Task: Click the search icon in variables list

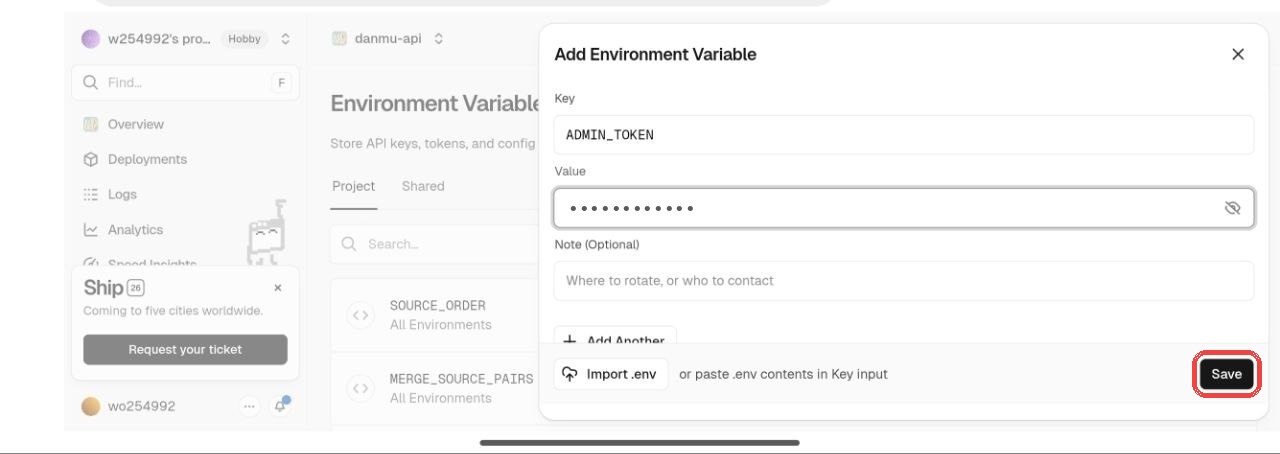Action: pyautogui.click(x=349, y=244)
